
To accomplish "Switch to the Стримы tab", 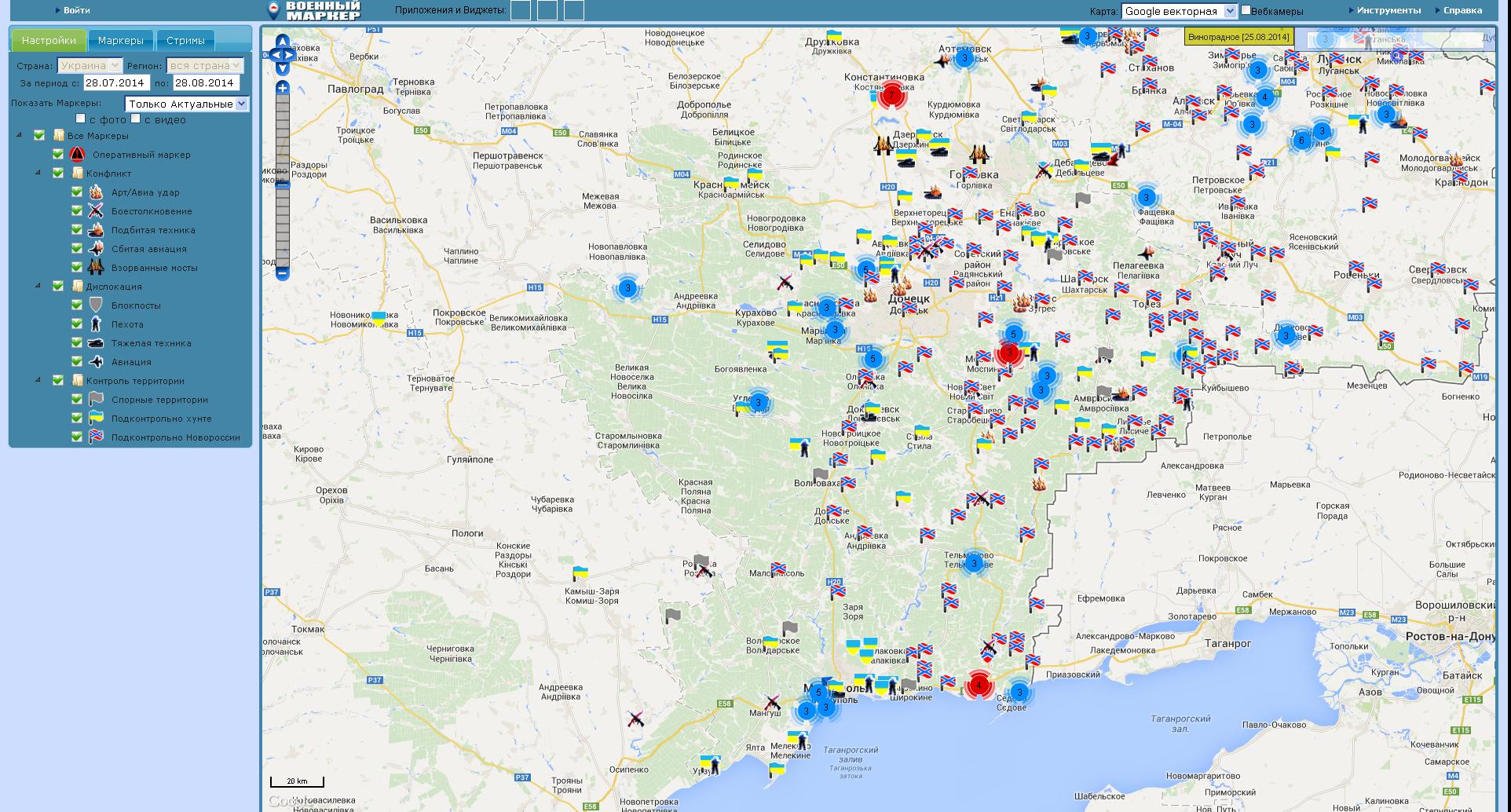I will tap(185, 41).
